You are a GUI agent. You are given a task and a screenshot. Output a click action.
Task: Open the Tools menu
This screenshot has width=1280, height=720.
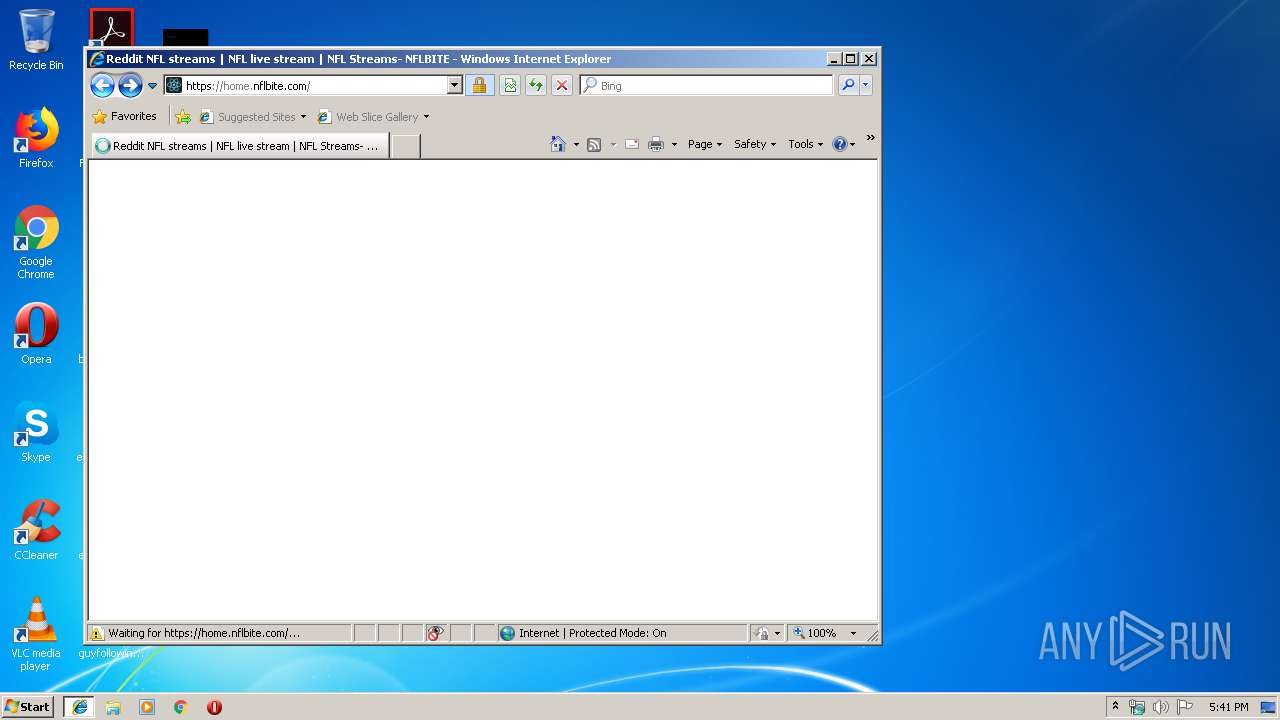click(806, 144)
